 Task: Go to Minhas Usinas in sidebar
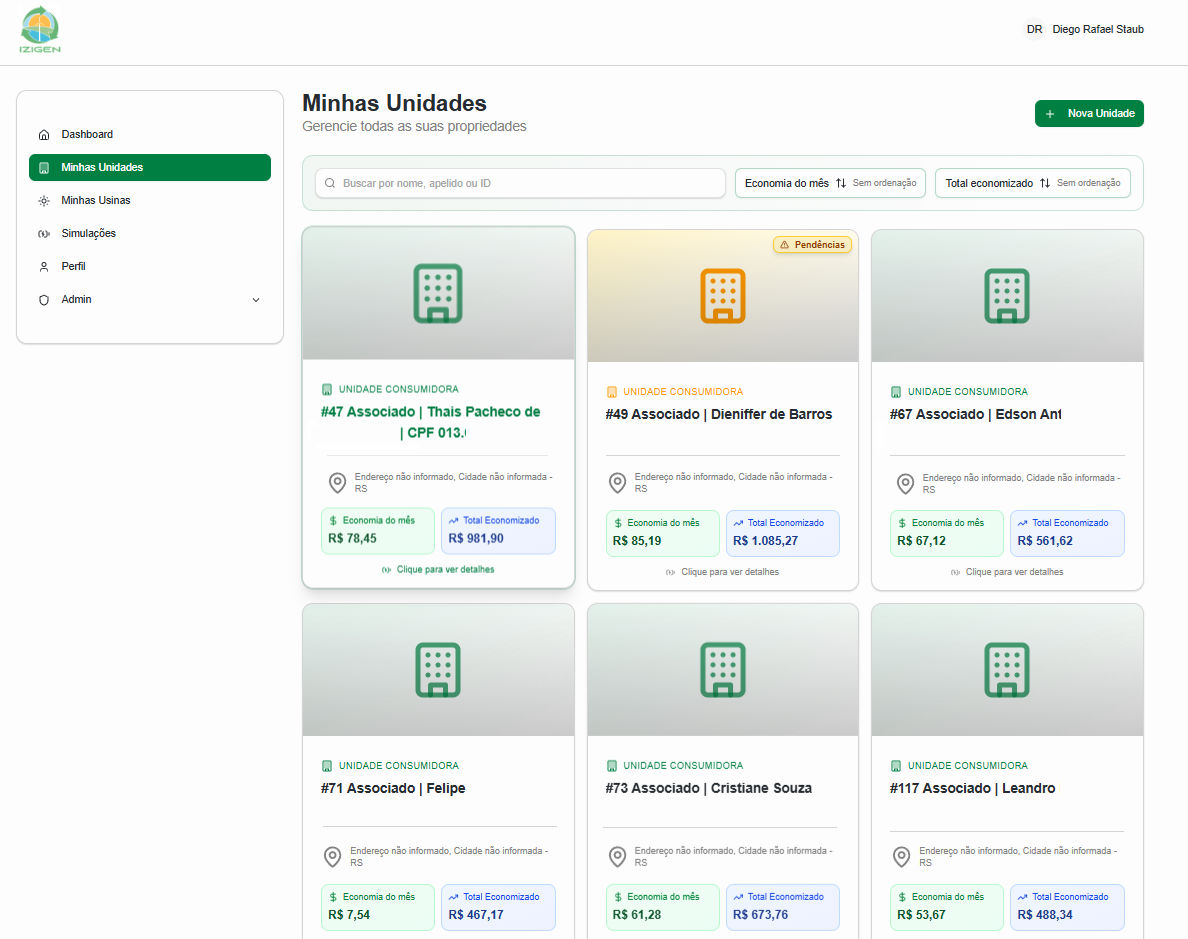click(x=95, y=200)
